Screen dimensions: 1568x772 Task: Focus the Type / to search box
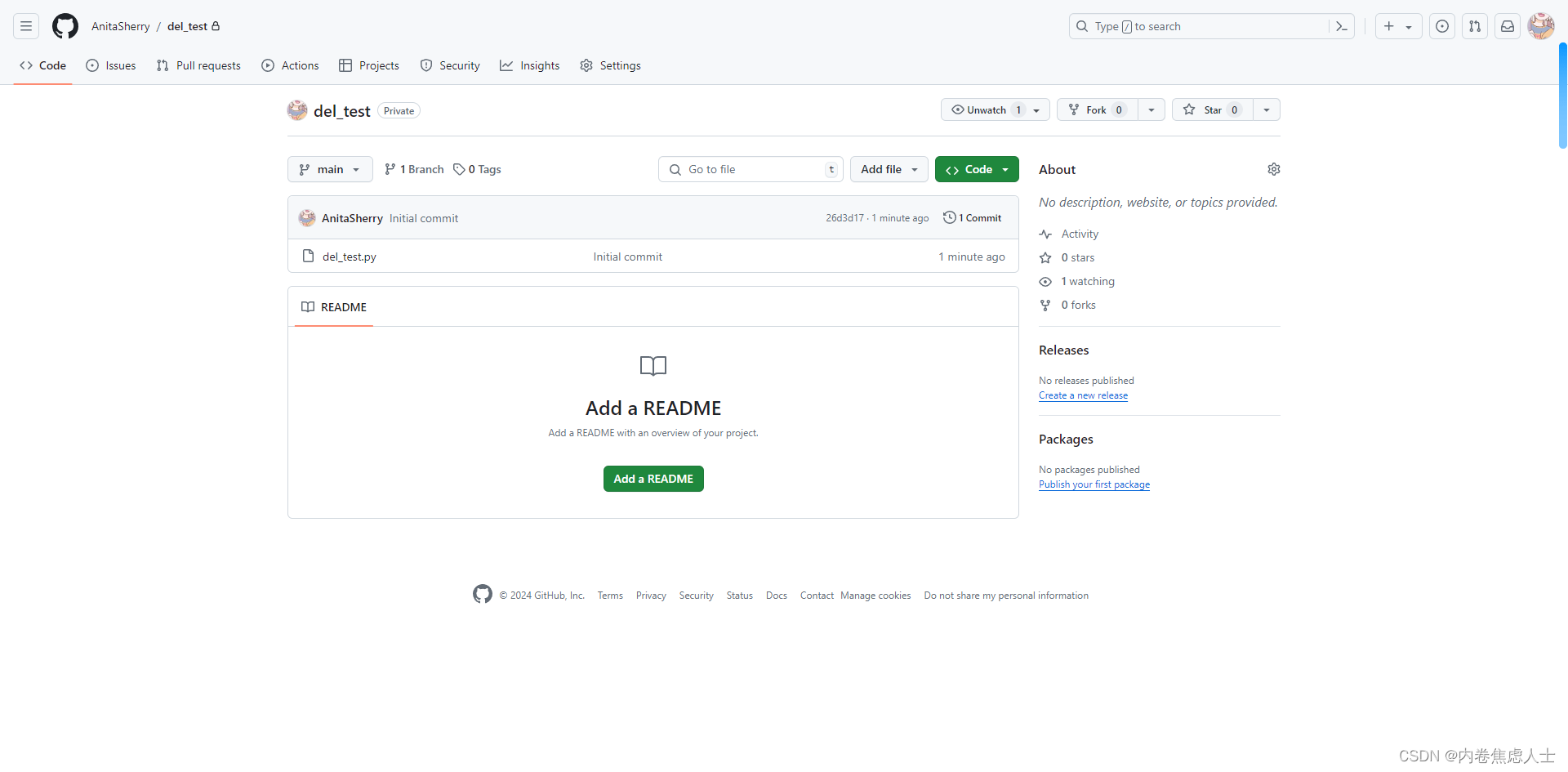(x=1200, y=26)
